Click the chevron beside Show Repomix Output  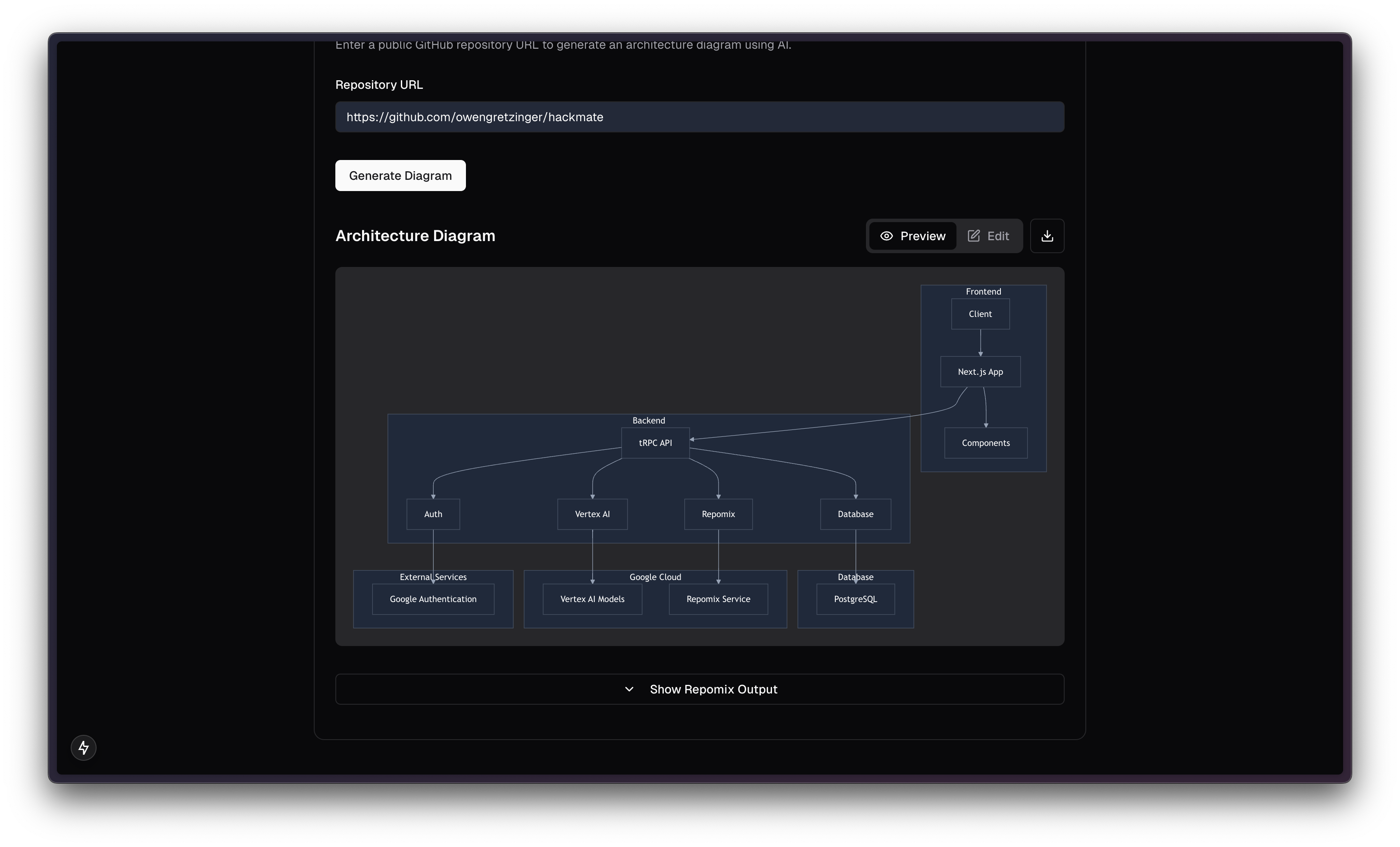click(x=629, y=689)
